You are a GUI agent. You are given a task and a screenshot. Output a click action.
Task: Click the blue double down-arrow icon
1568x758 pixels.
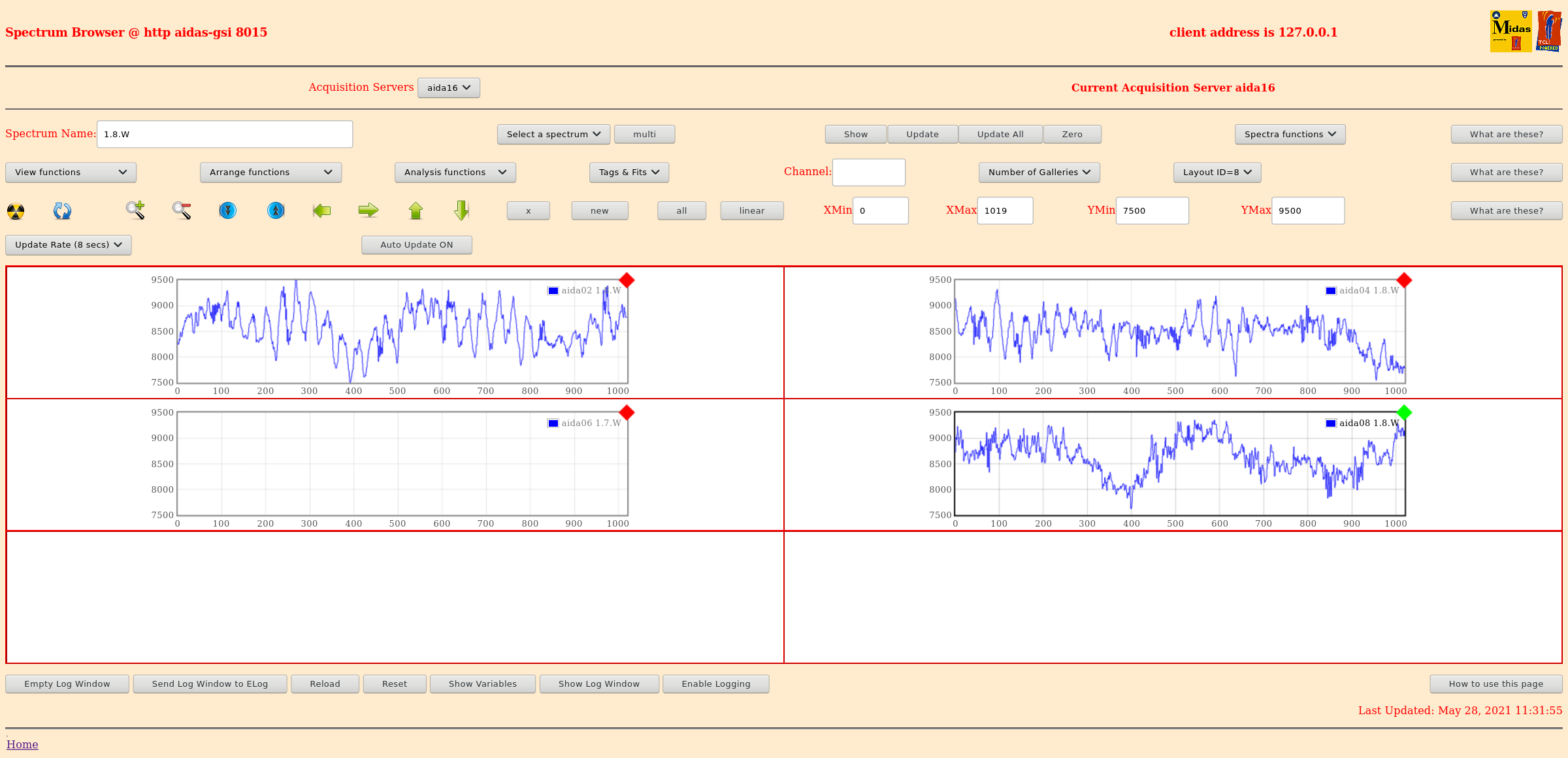[227, 210]
